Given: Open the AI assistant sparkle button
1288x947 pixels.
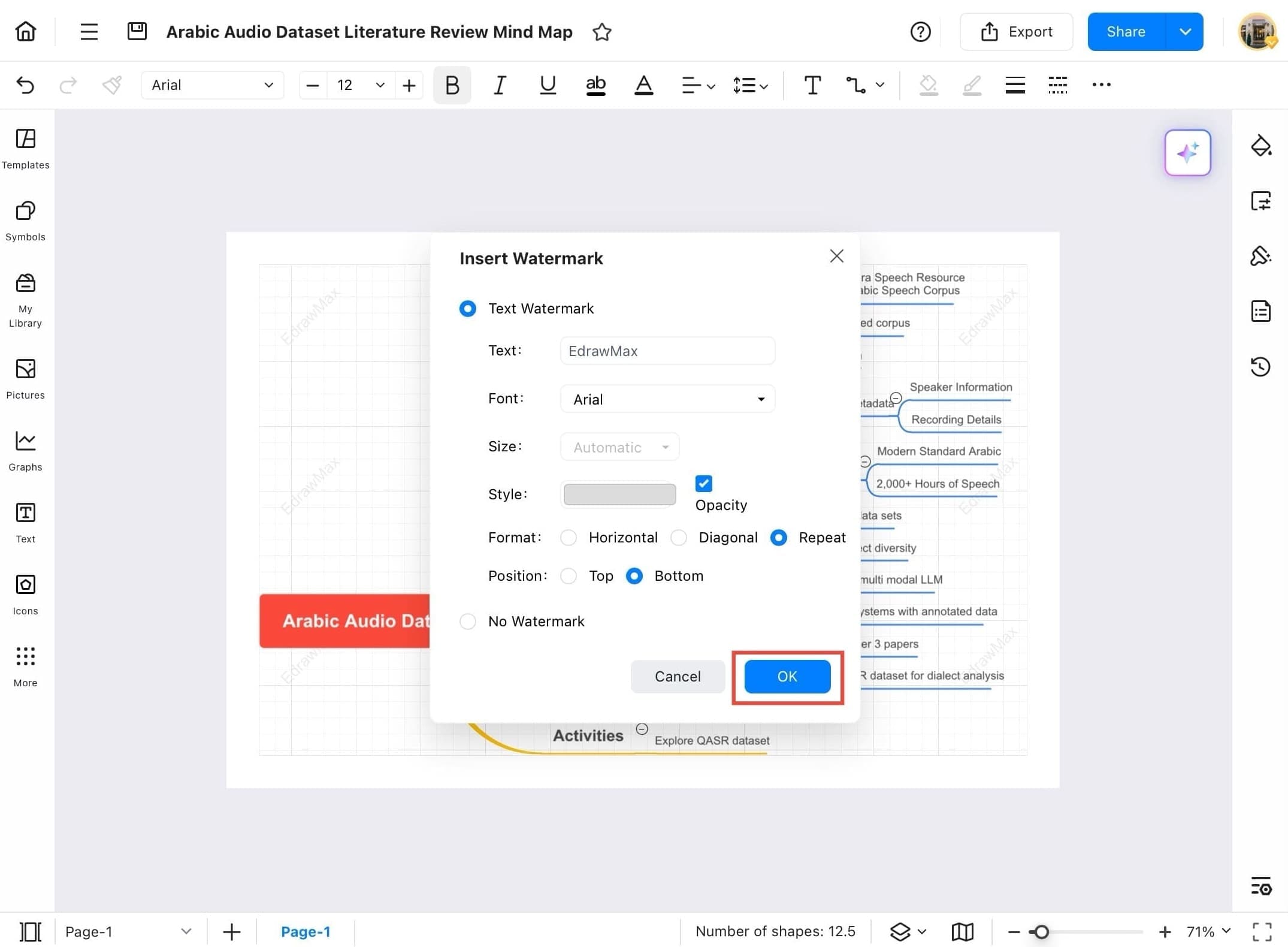Looking at the screenshot, I should (x=1187, y=153).
